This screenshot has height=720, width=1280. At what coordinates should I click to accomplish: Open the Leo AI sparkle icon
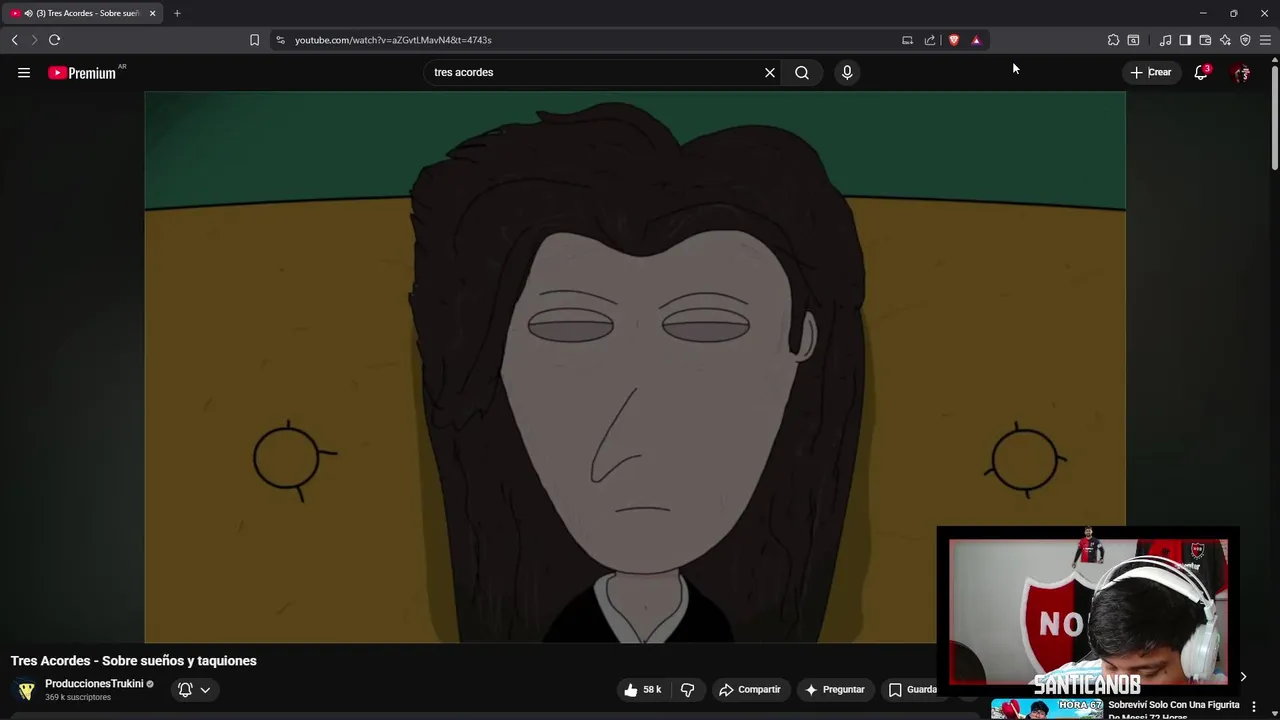click(x=1225, y=40)
